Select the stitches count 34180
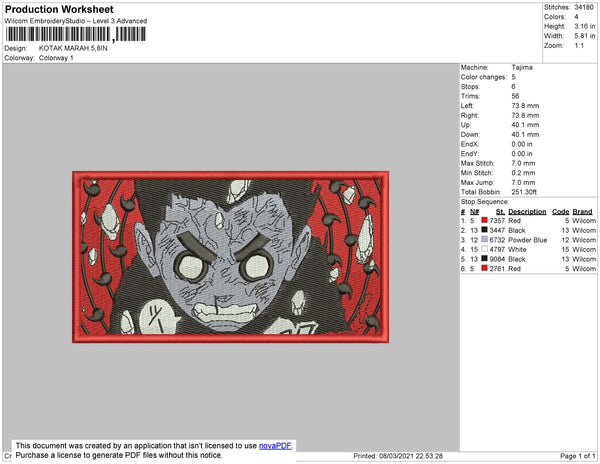Viewport: 600px width, 464px height. [x=584, y=7]
